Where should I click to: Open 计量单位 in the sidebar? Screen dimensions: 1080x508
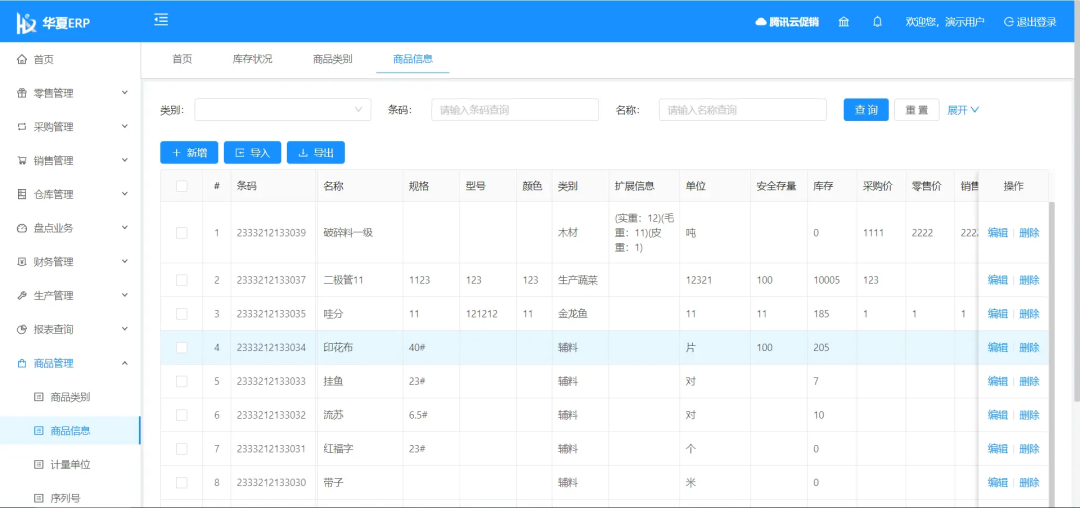[70, 465]
